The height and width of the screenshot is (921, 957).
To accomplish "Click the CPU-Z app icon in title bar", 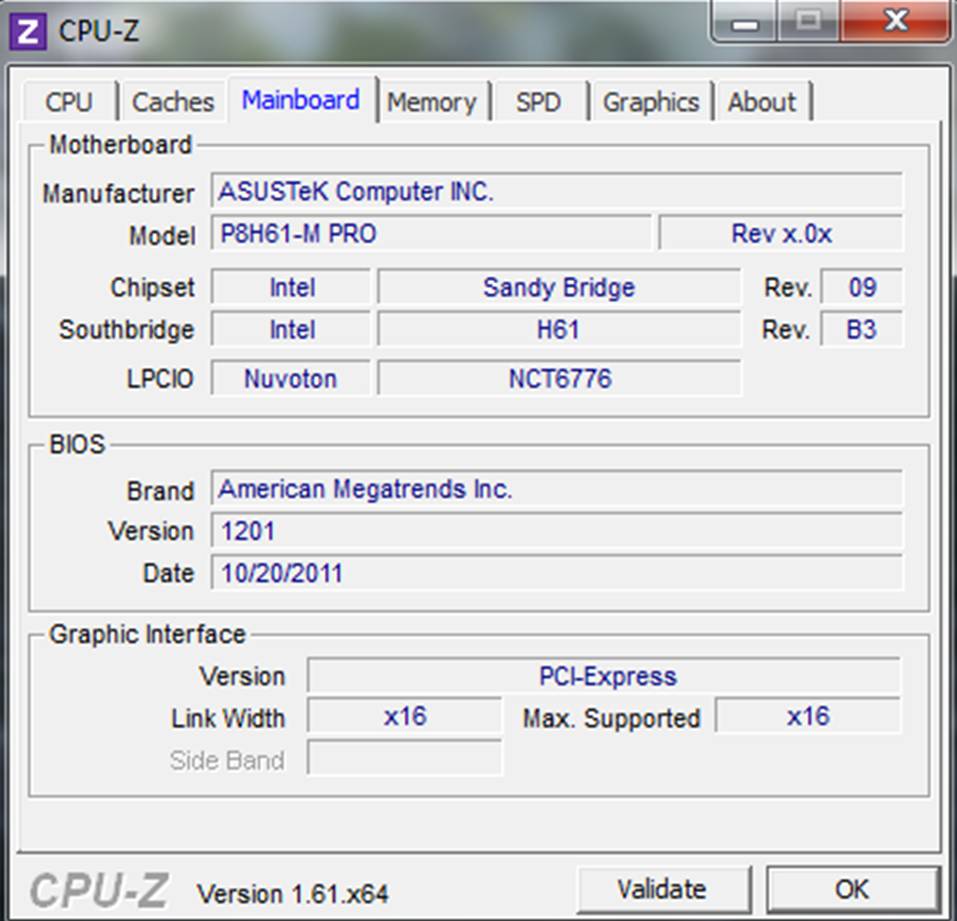I will click(28, 31).
